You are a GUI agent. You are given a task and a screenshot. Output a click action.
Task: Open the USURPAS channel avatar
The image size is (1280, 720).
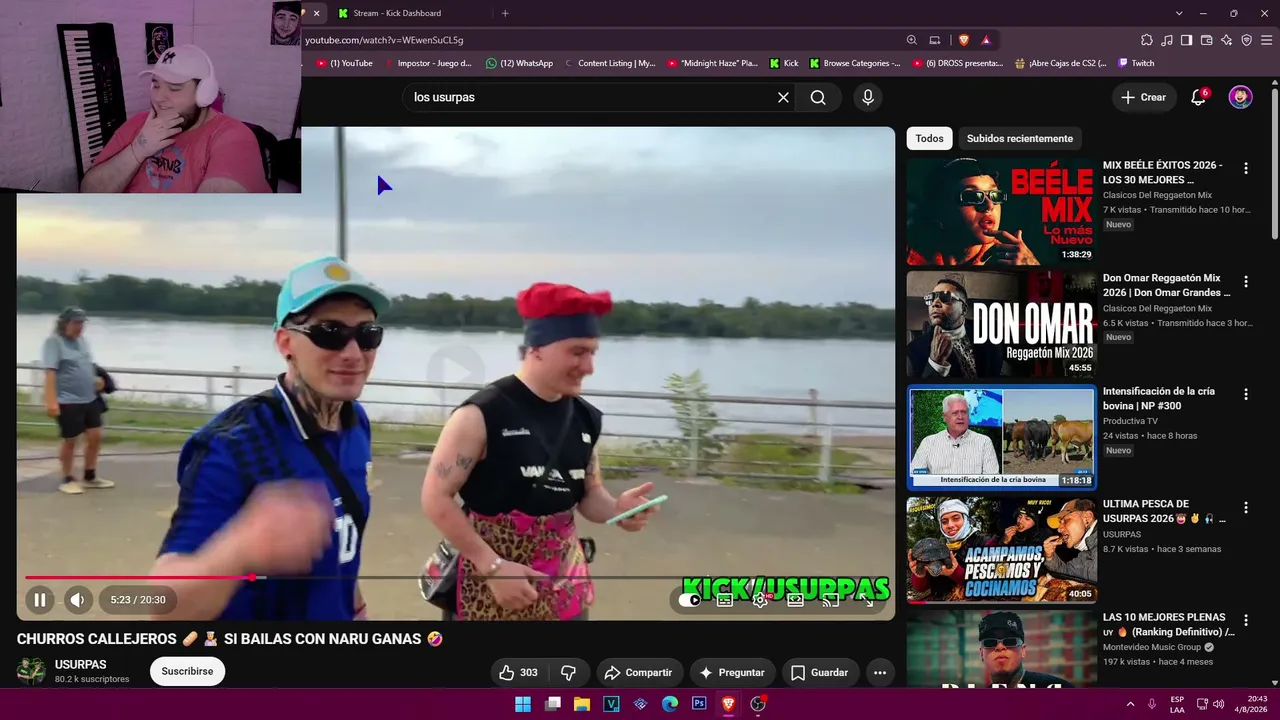31,671
